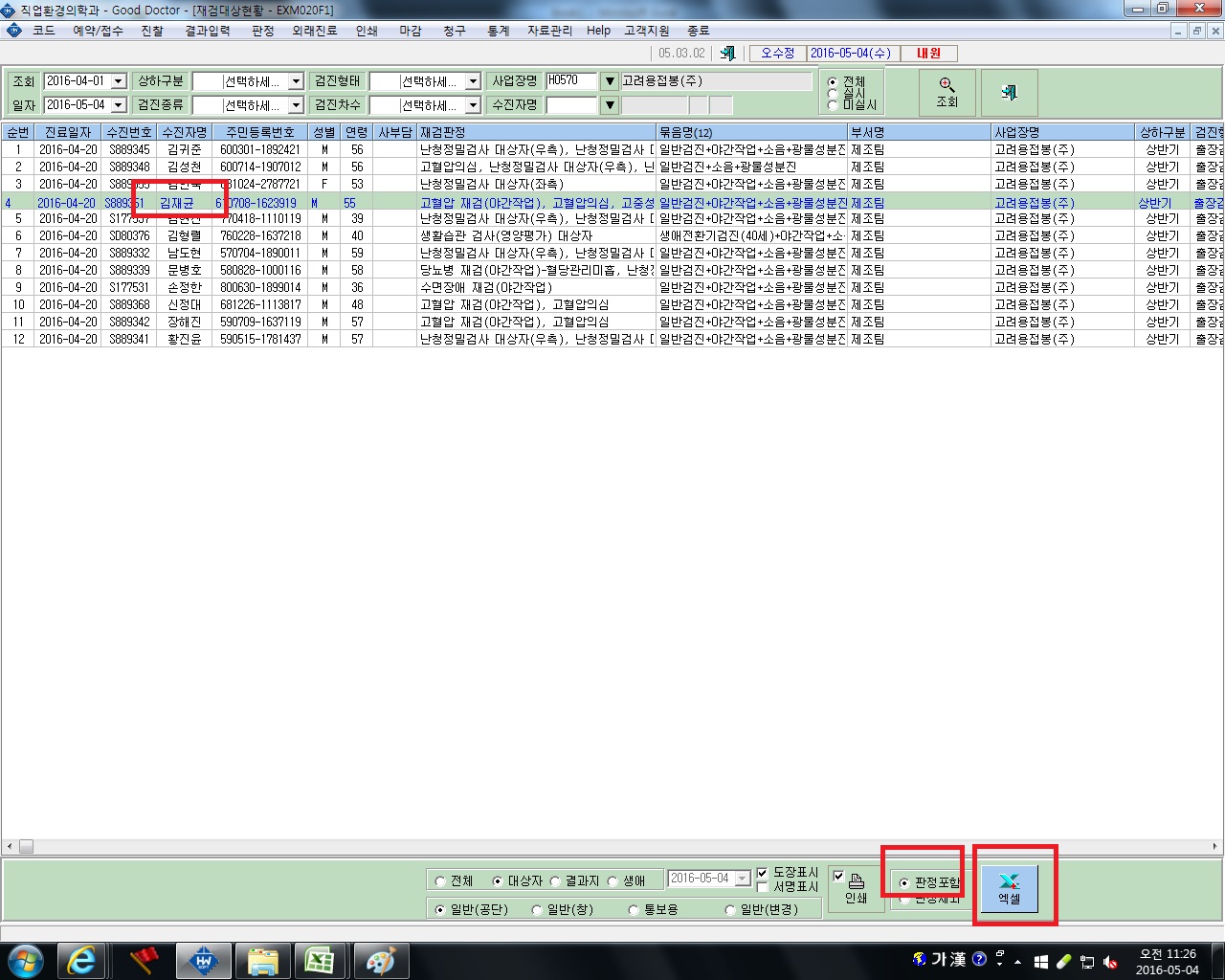The height and width of the screenshot is (980, 1225).
Task: Expand the 상하구분 dropdown
Action: point(296,82)
